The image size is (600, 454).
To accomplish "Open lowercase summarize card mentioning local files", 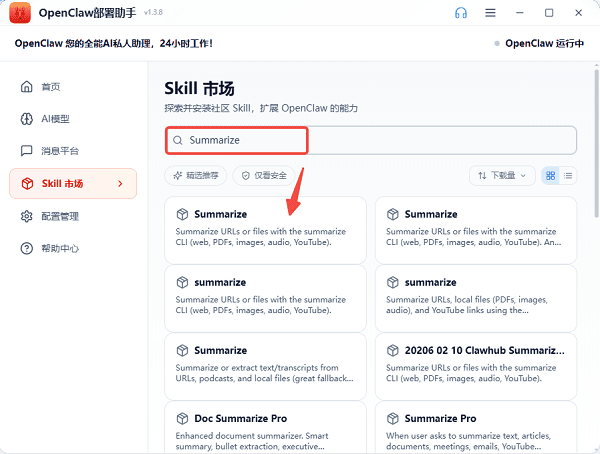I will (476, 298).
